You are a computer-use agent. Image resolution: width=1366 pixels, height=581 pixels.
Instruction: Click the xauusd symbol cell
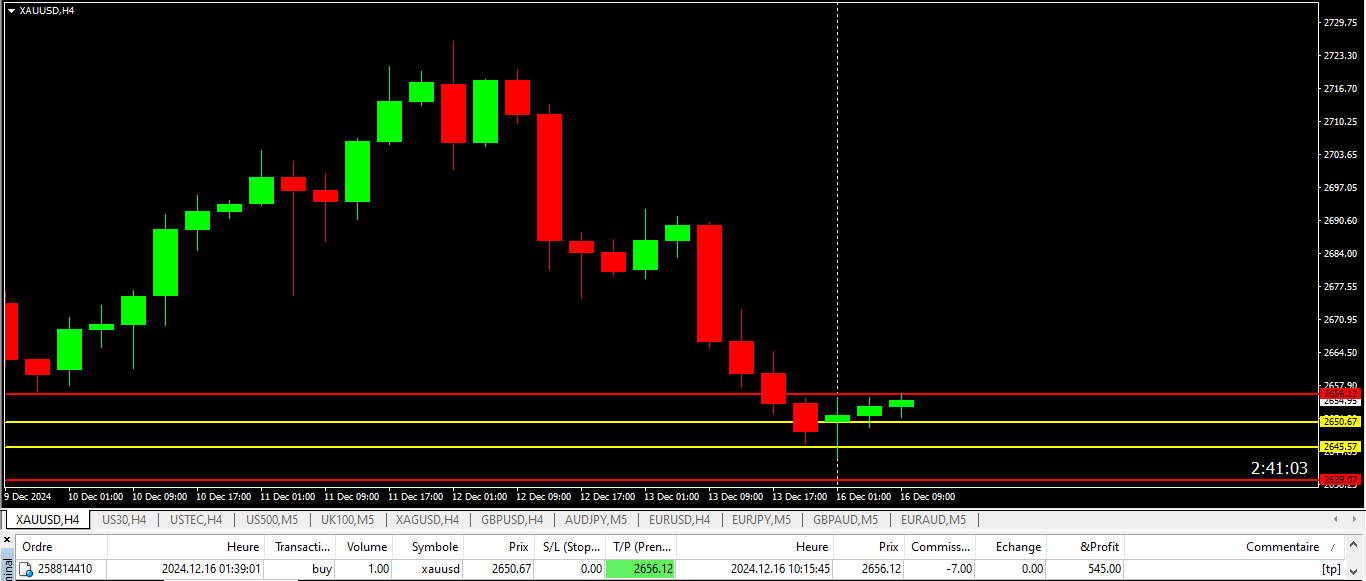pos(440,569)
